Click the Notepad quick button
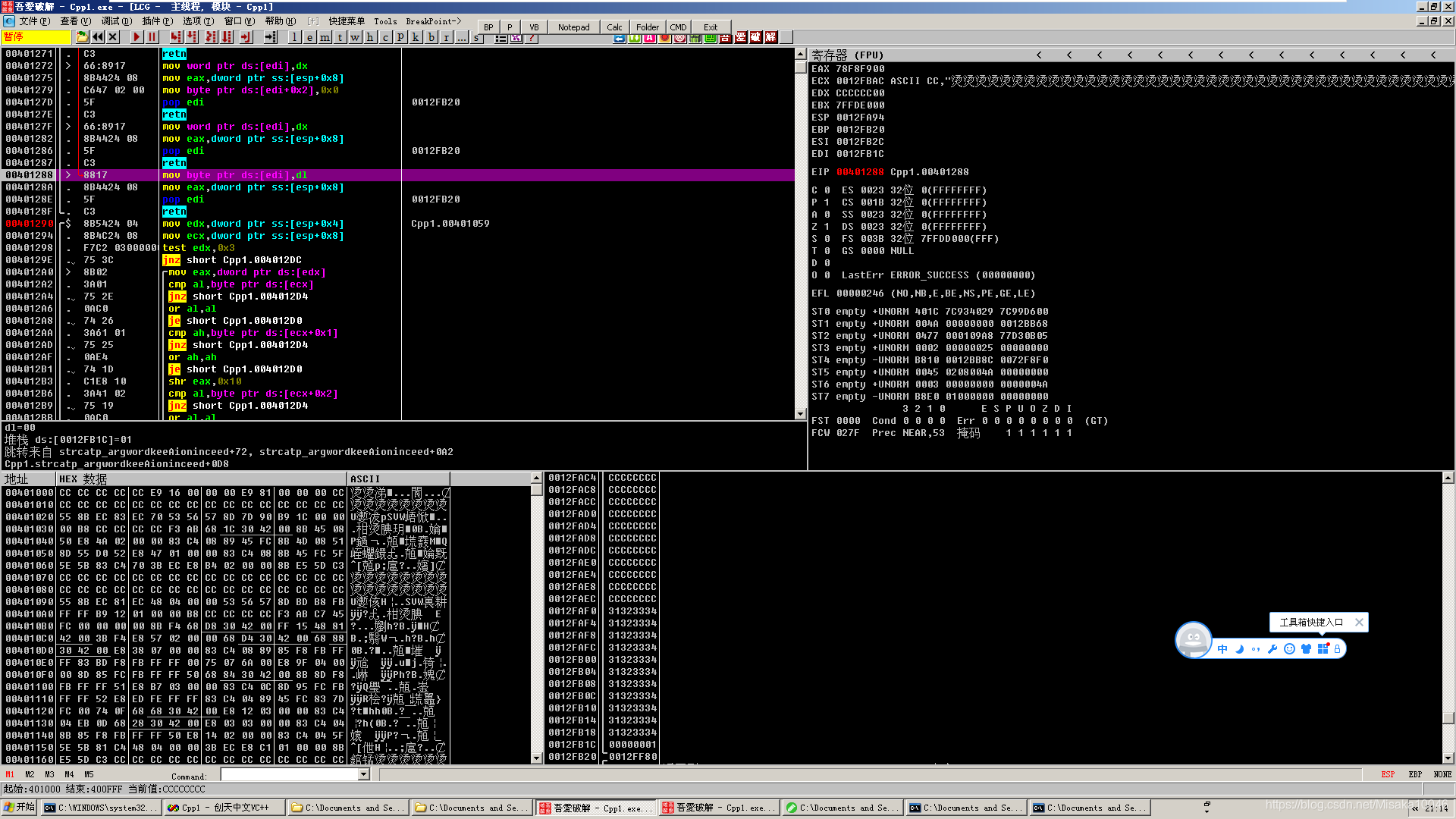The image size is (1456, 819). (573, 27)
